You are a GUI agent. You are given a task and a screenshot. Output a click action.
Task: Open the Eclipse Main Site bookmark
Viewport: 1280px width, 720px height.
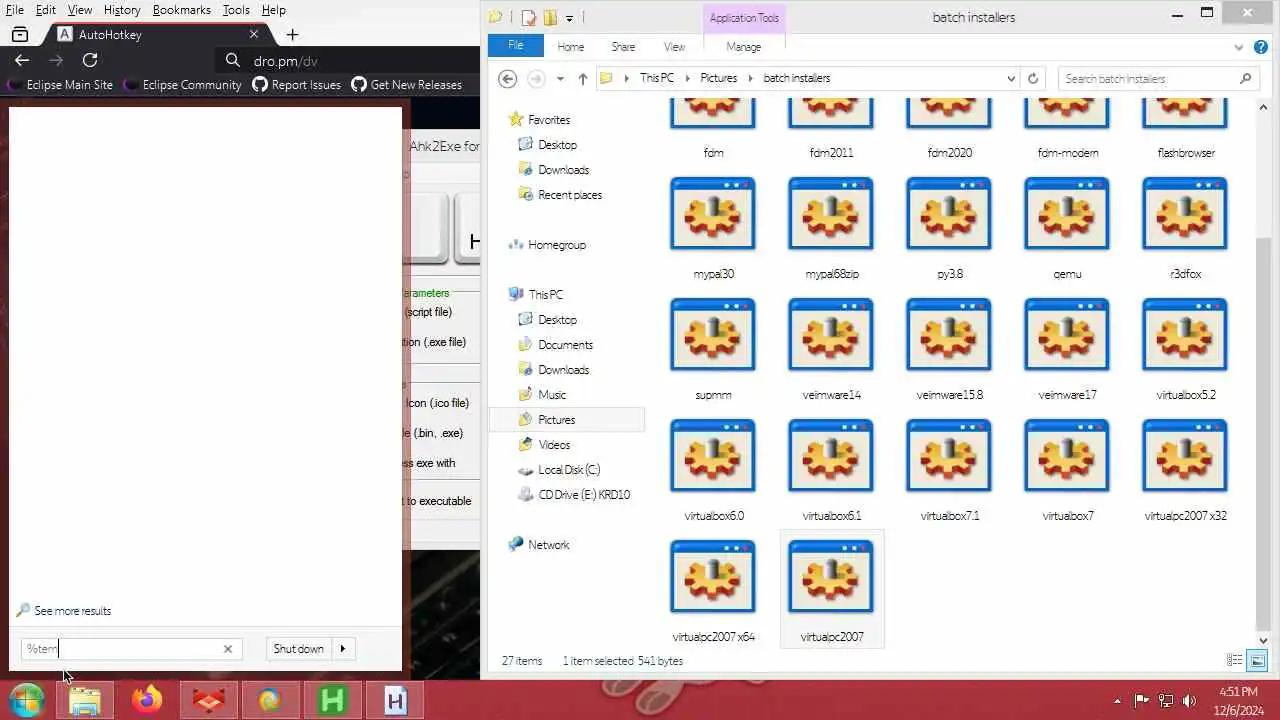tap(60, 85)
